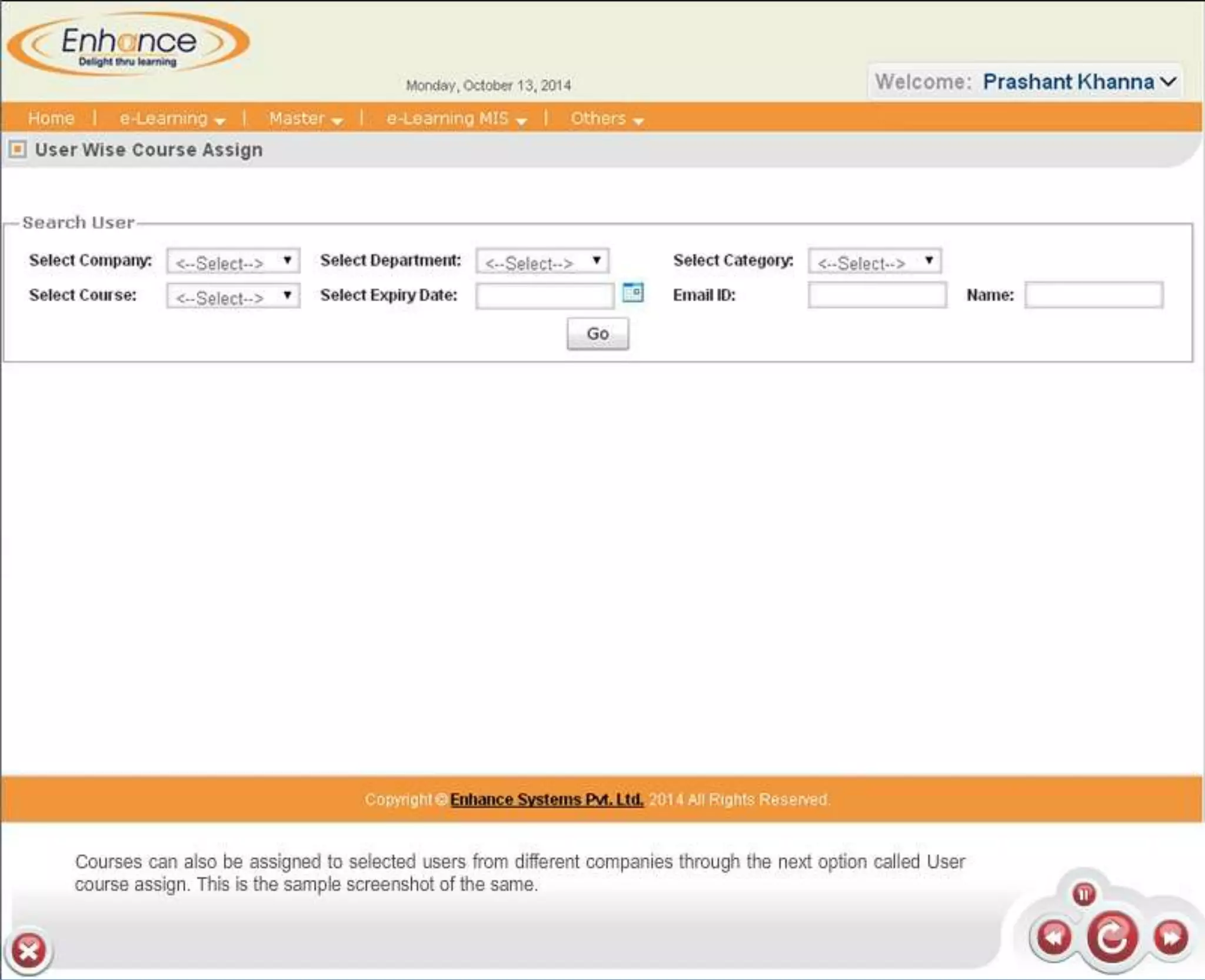1205x980 pixels.
Task: Pause the tutorial playback
Action: (1084, 894)
